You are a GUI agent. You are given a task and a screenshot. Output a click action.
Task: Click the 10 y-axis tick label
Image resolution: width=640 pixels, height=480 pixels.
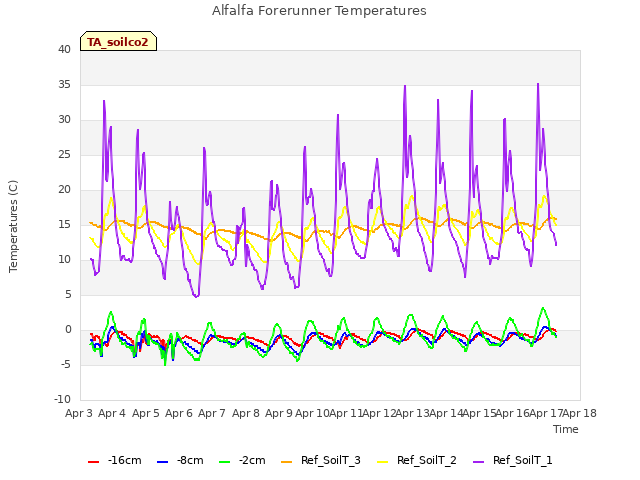point(64,260)
